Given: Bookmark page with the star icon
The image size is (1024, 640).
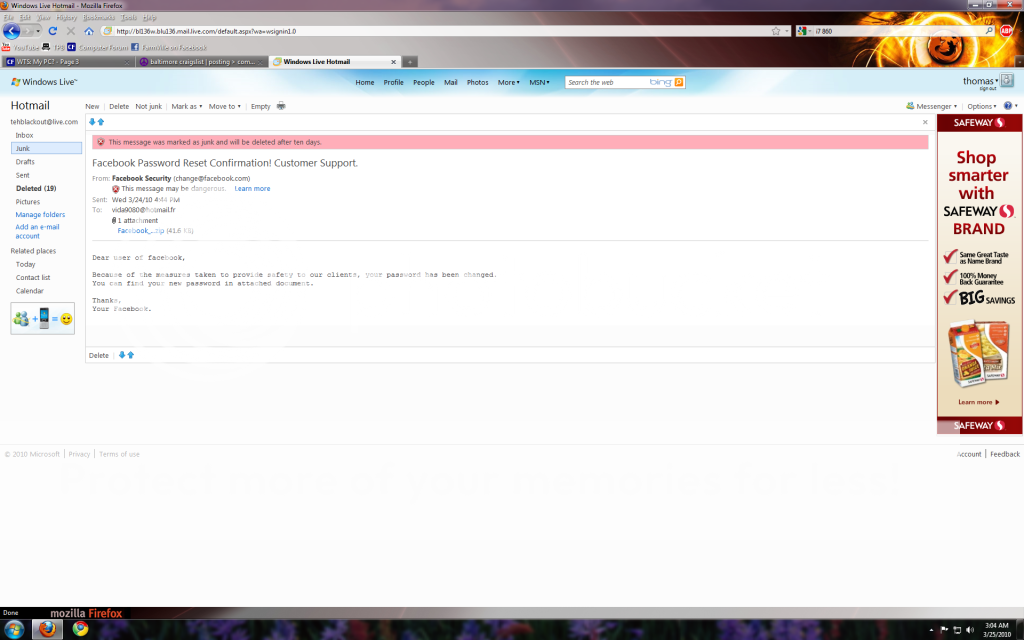Looking at the screenshot, I should (x=776, y=31).
